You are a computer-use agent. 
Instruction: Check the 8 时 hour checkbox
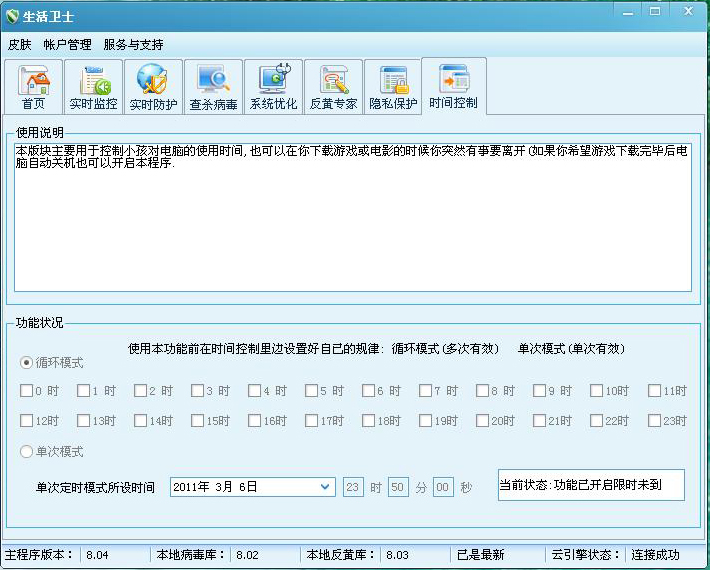(483, 391)
